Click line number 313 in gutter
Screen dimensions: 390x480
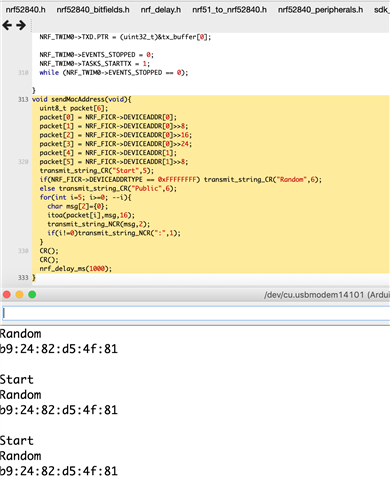point(23,99)
